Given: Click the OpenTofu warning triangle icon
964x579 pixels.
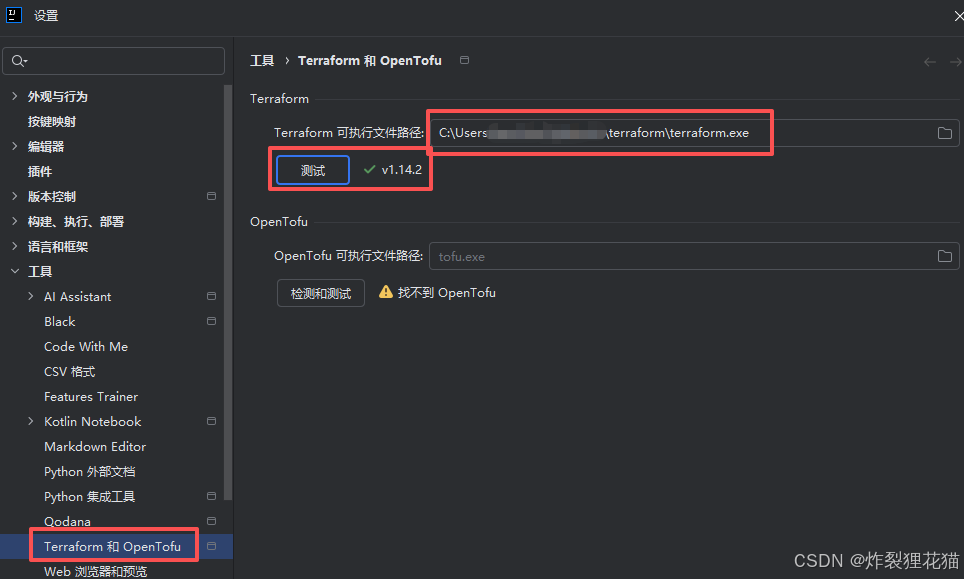Looking at the screenshot, I should click(385, 292).
